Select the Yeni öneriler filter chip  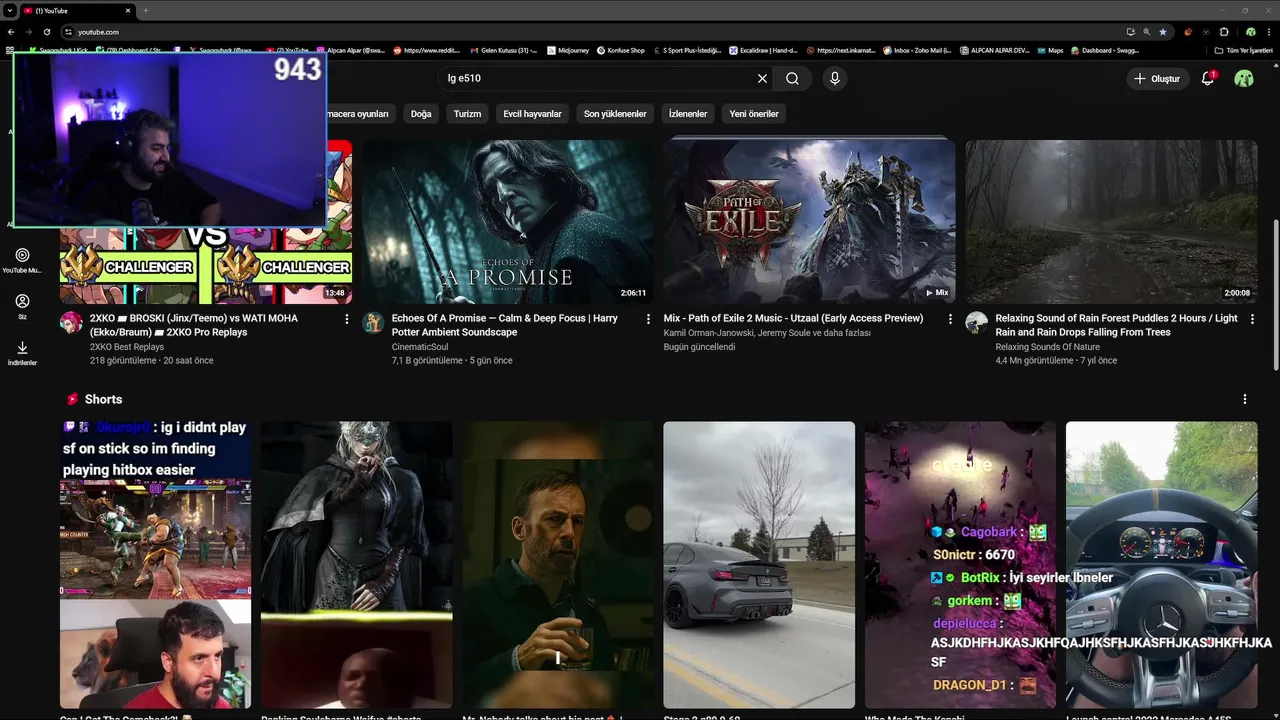[754, 114]
